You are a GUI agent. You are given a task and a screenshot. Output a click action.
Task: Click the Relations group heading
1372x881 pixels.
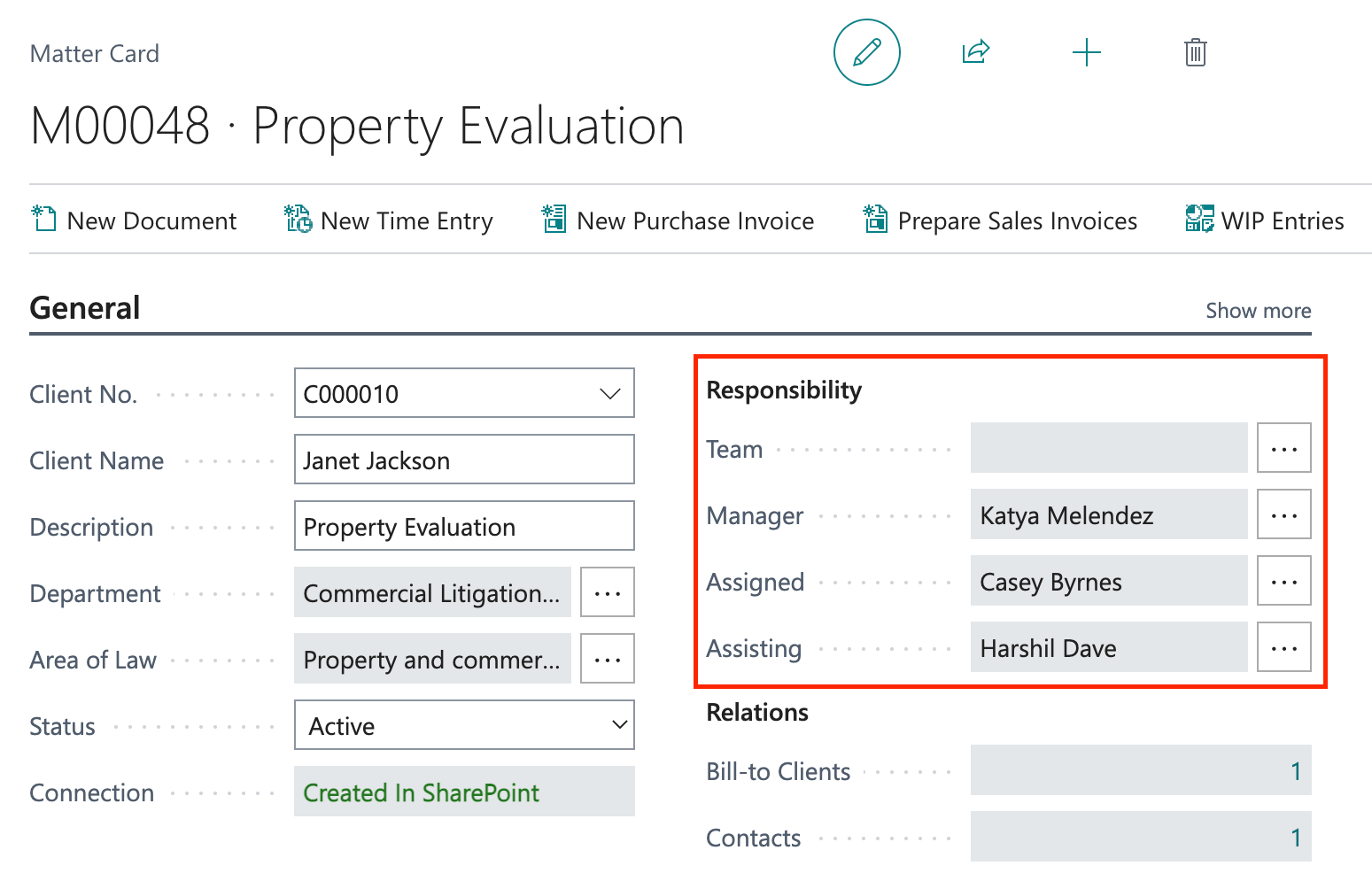pyautogui.click(x=757, y=712)
